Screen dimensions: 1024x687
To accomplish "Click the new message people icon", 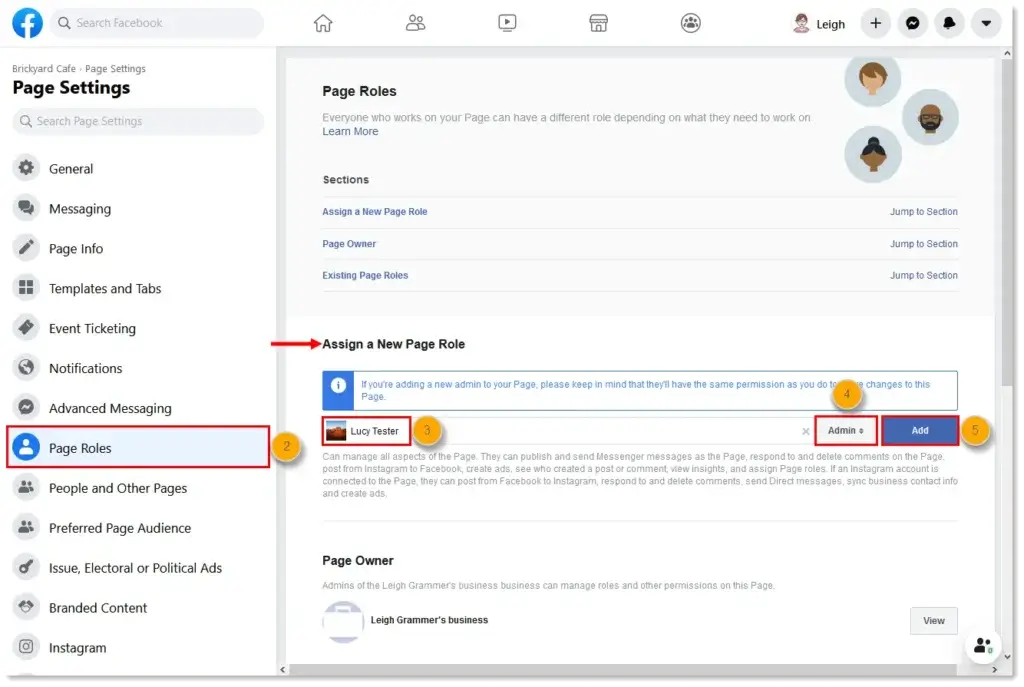I will (x=983, y=646).
